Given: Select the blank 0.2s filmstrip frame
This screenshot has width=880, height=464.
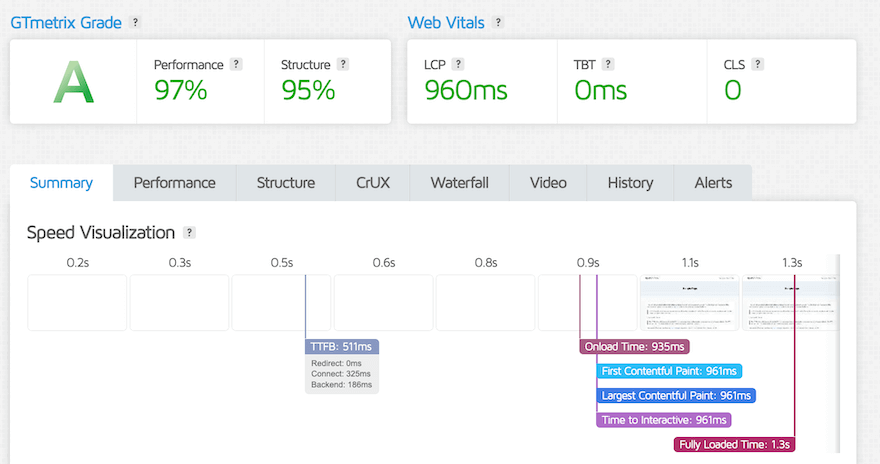Looking at the screenshot, I should tap(77, 302).
